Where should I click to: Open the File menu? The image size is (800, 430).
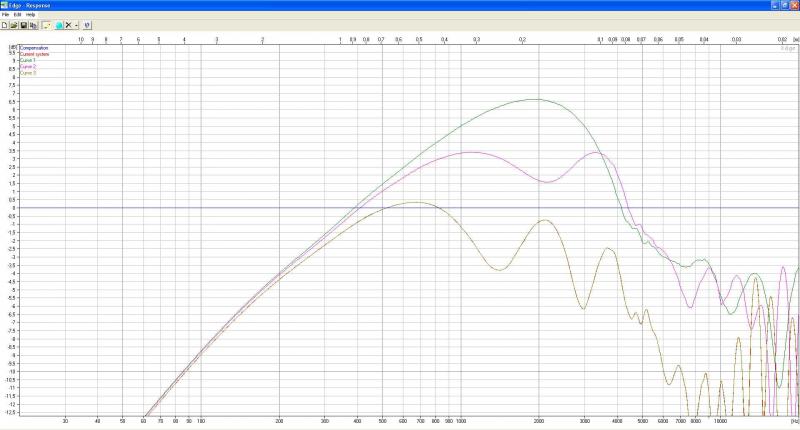6,14
